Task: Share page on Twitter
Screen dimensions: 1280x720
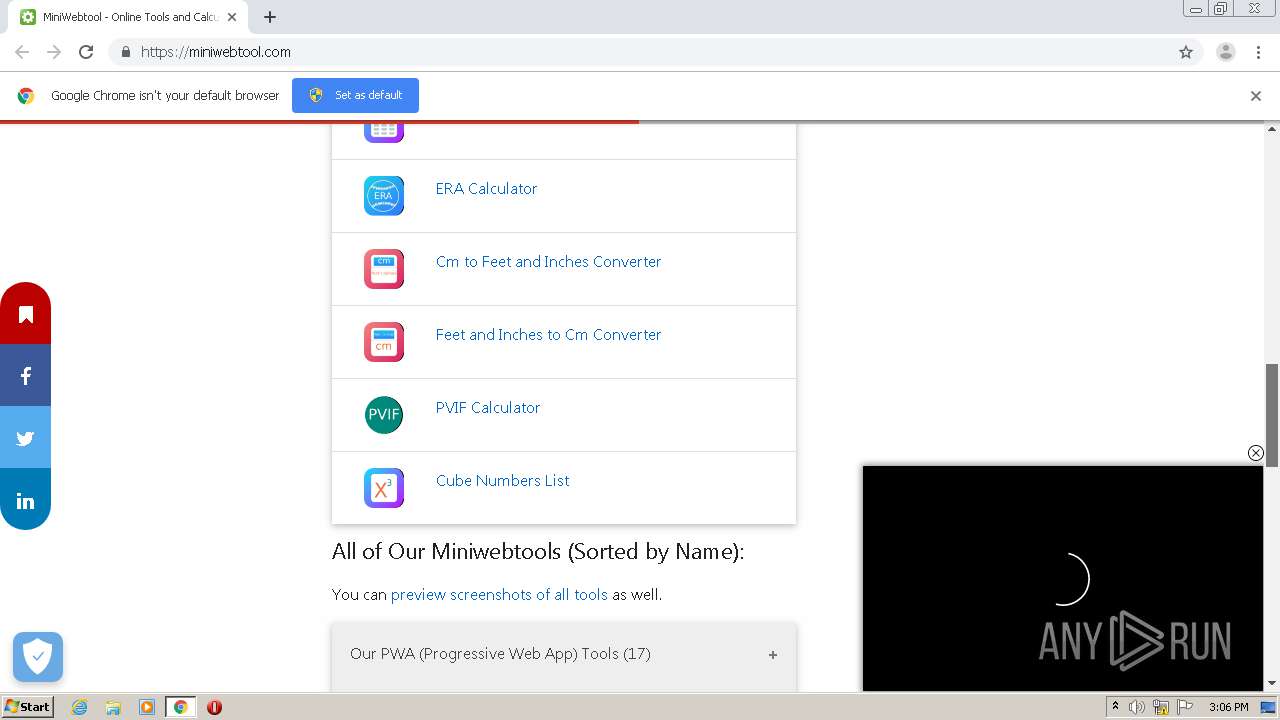Action: (25, 438)
